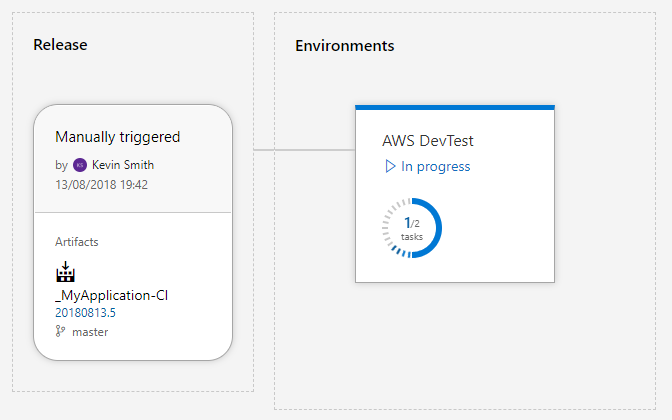
Task: Click the connector line between release and environment
Action: [294, 150]
